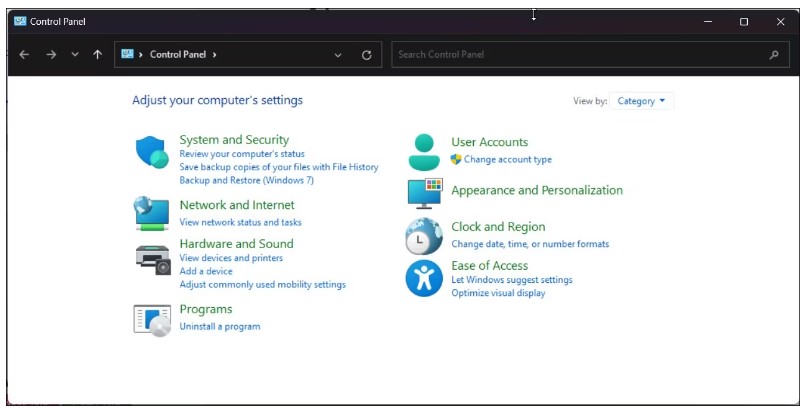Click Let Windows suggest settings
This screenshot has height=410, width=803.
pyautogui.click(x=512, y=280)
